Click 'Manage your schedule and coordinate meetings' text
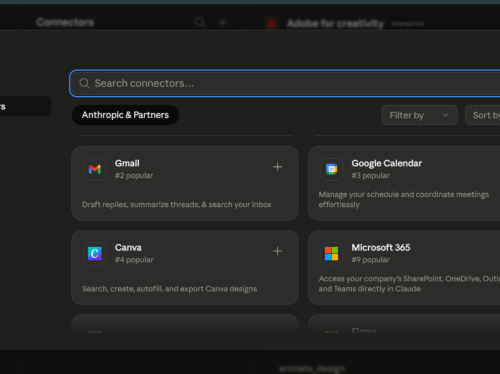The height and width of the screenshot is (374, 500). [x=404, y=199]
